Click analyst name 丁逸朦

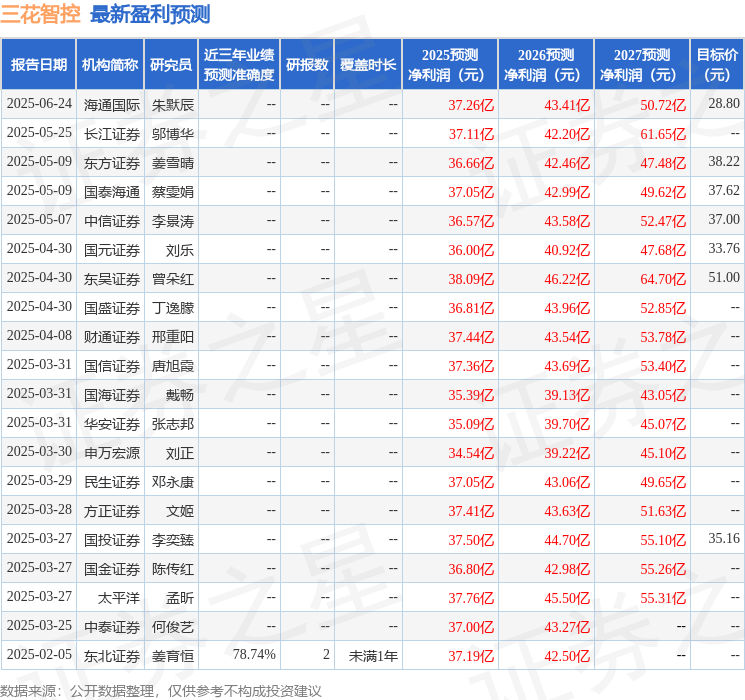pos(173,308)
